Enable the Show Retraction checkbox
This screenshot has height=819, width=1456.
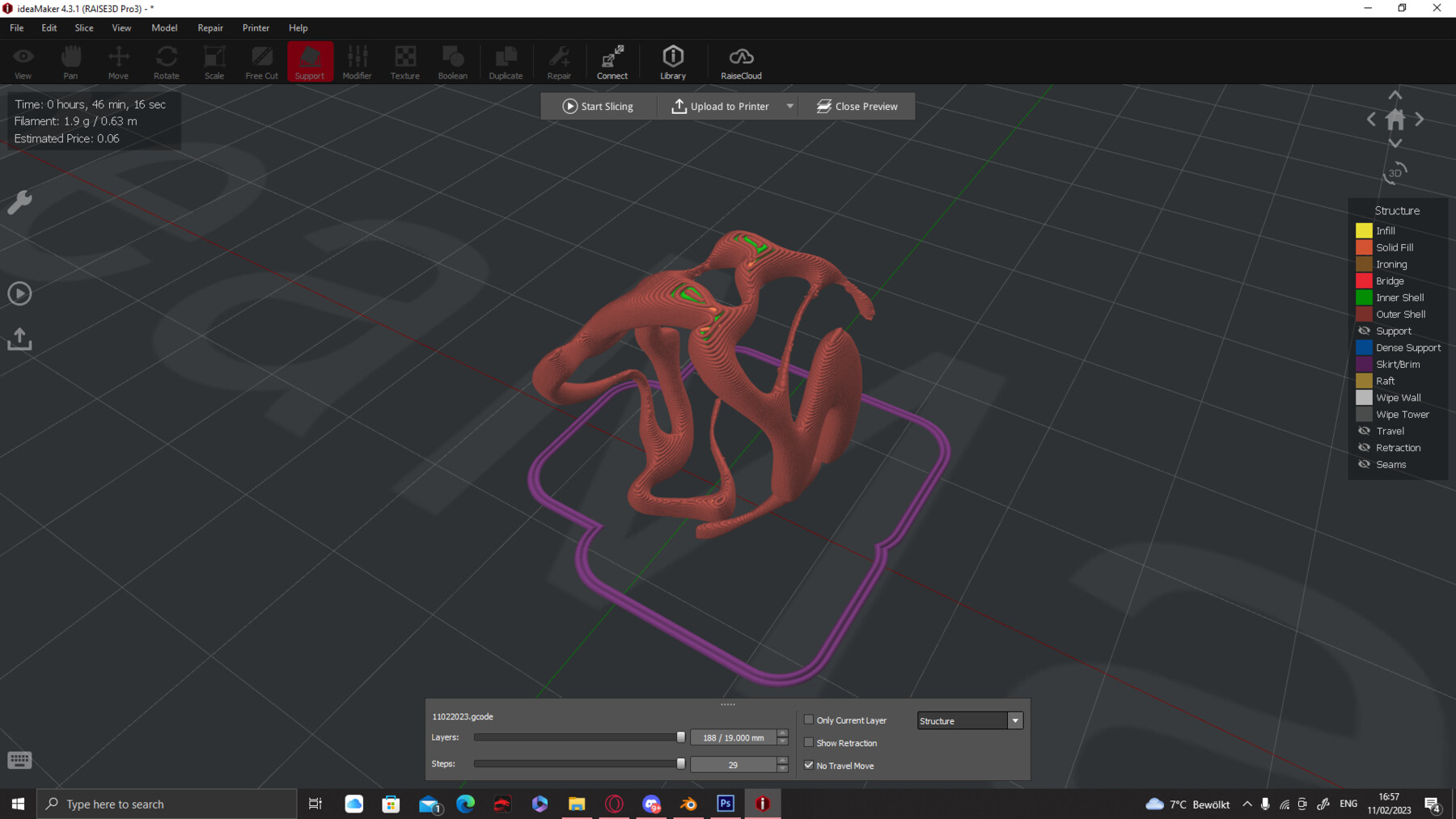[x=809, y=742]
